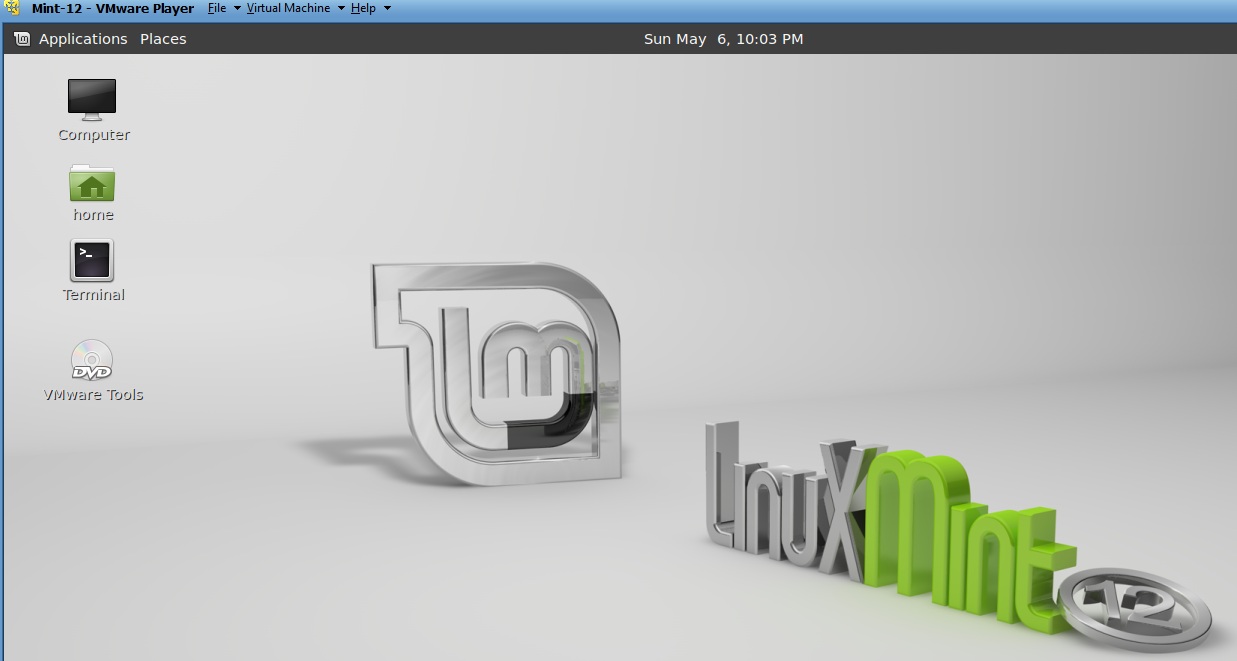Open the Applications menu

coord(83,39)
